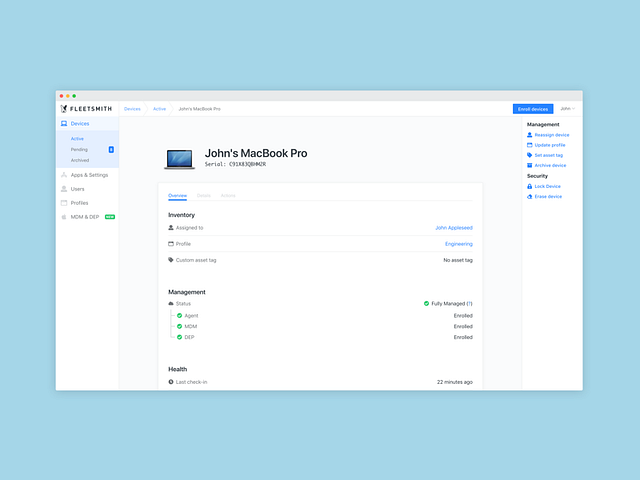Click the John's MacBook Pro heading
Screen dimensions: 640x480
(256, 153)
